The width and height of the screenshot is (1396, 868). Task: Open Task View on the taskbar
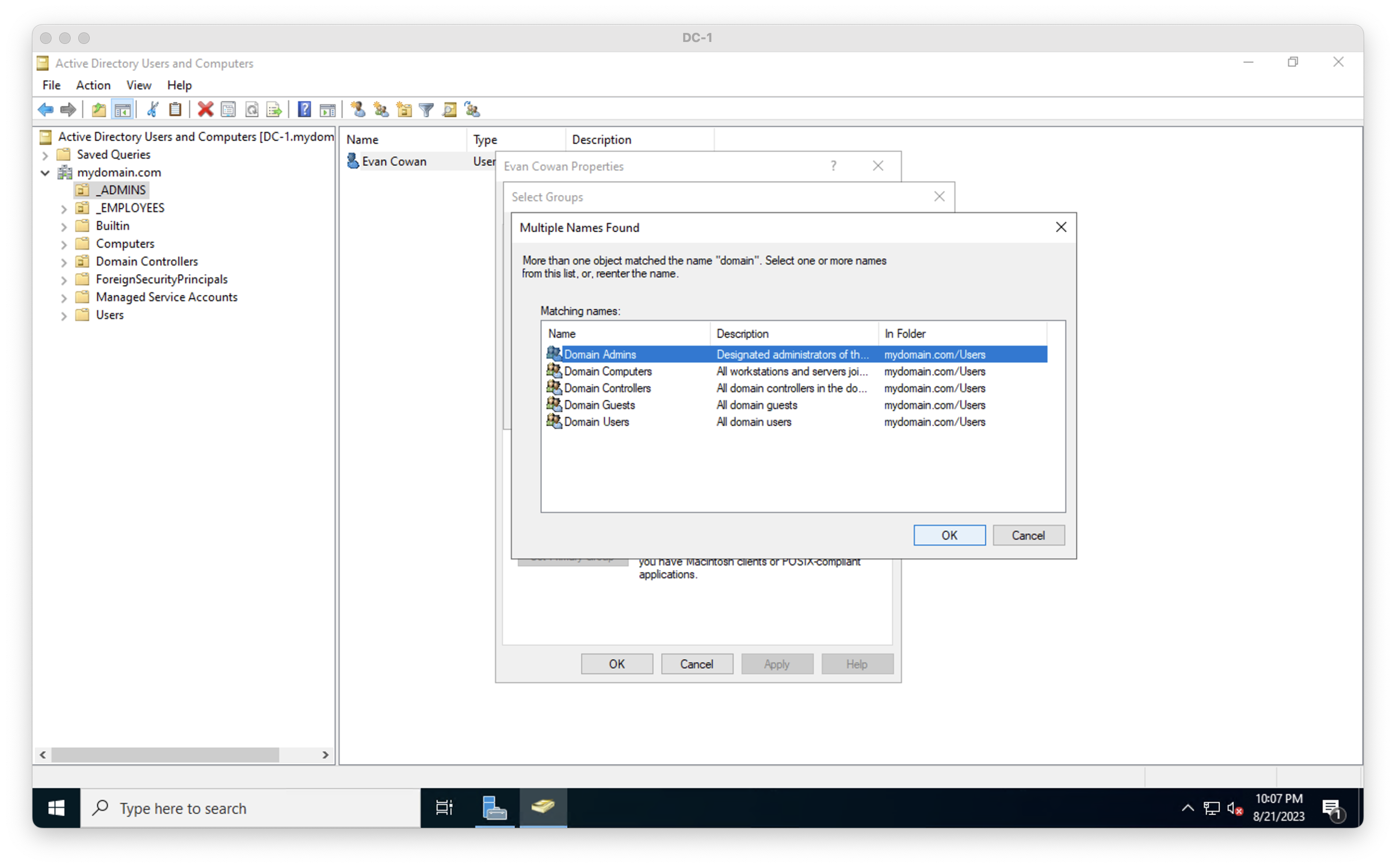coord(444,808)
